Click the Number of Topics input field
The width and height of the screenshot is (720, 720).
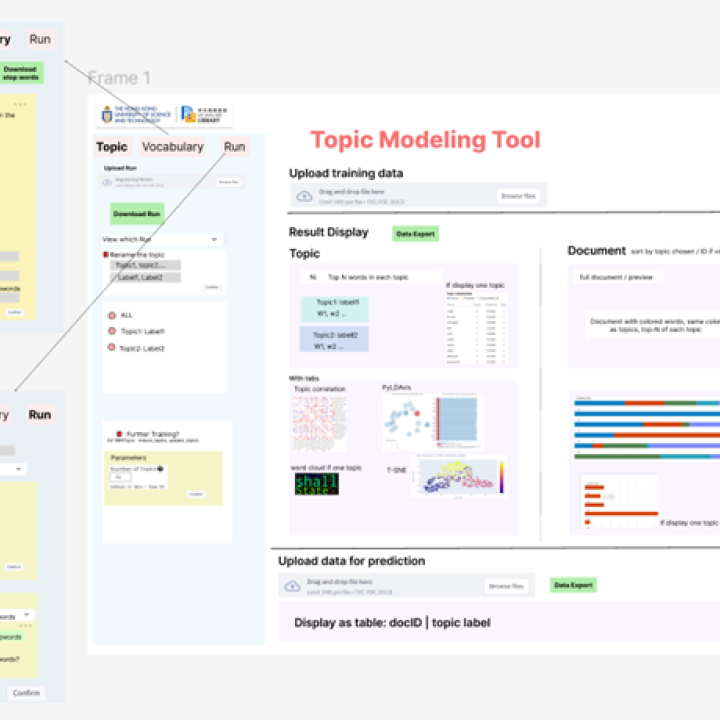tap(121, 478)
